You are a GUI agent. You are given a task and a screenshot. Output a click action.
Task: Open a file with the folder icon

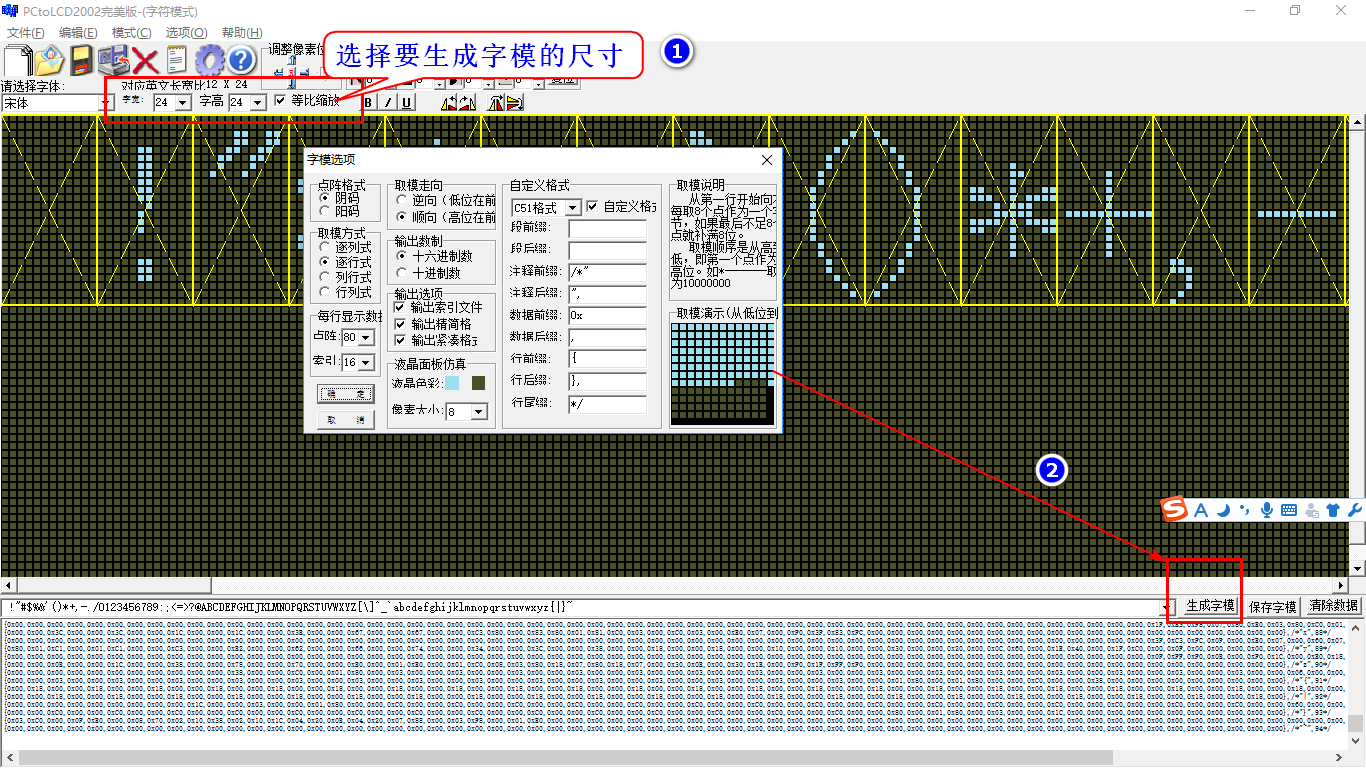[x=49, y=61]
